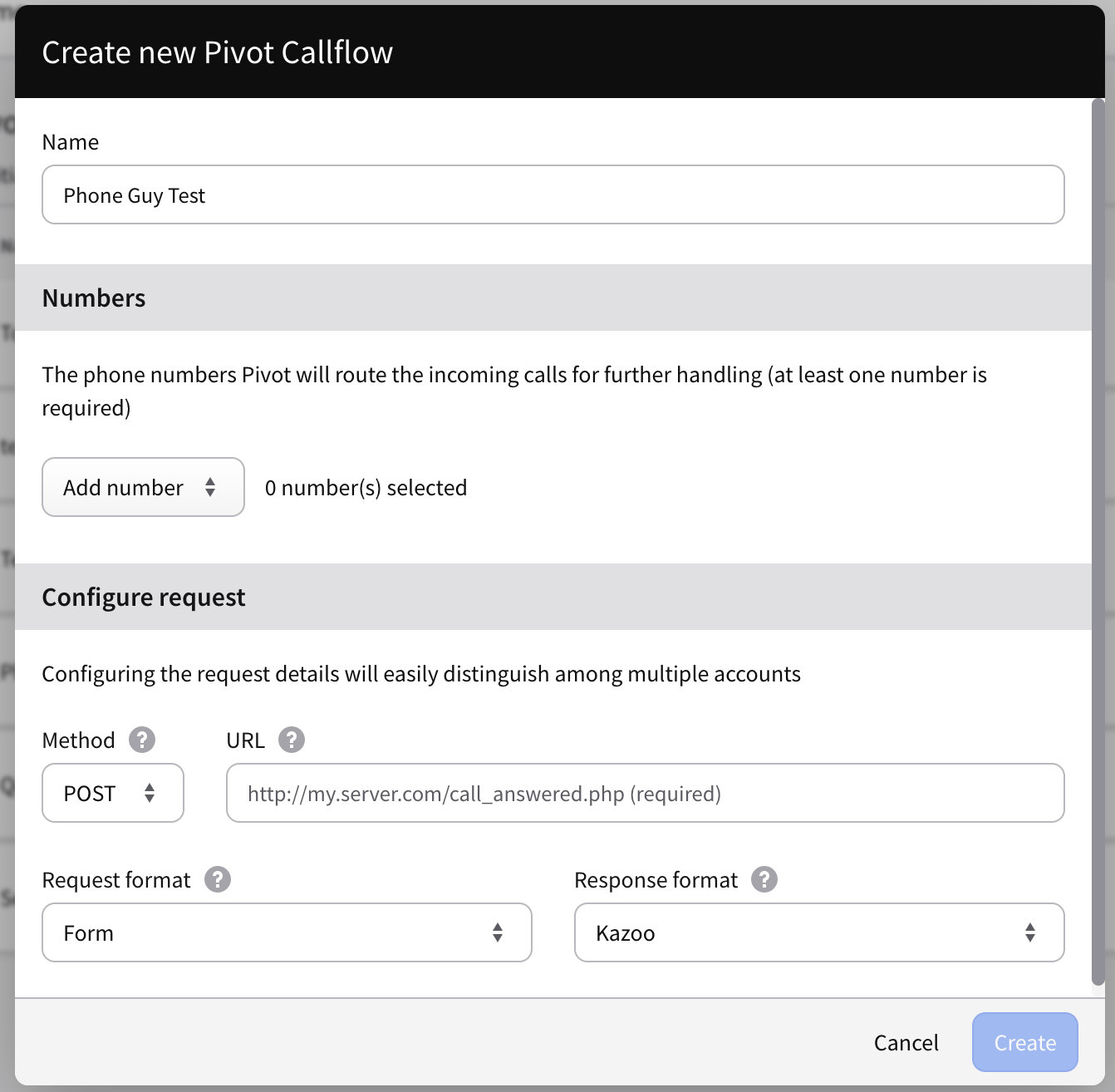
Task: Open the Add number dropdown
Action: 143,487
